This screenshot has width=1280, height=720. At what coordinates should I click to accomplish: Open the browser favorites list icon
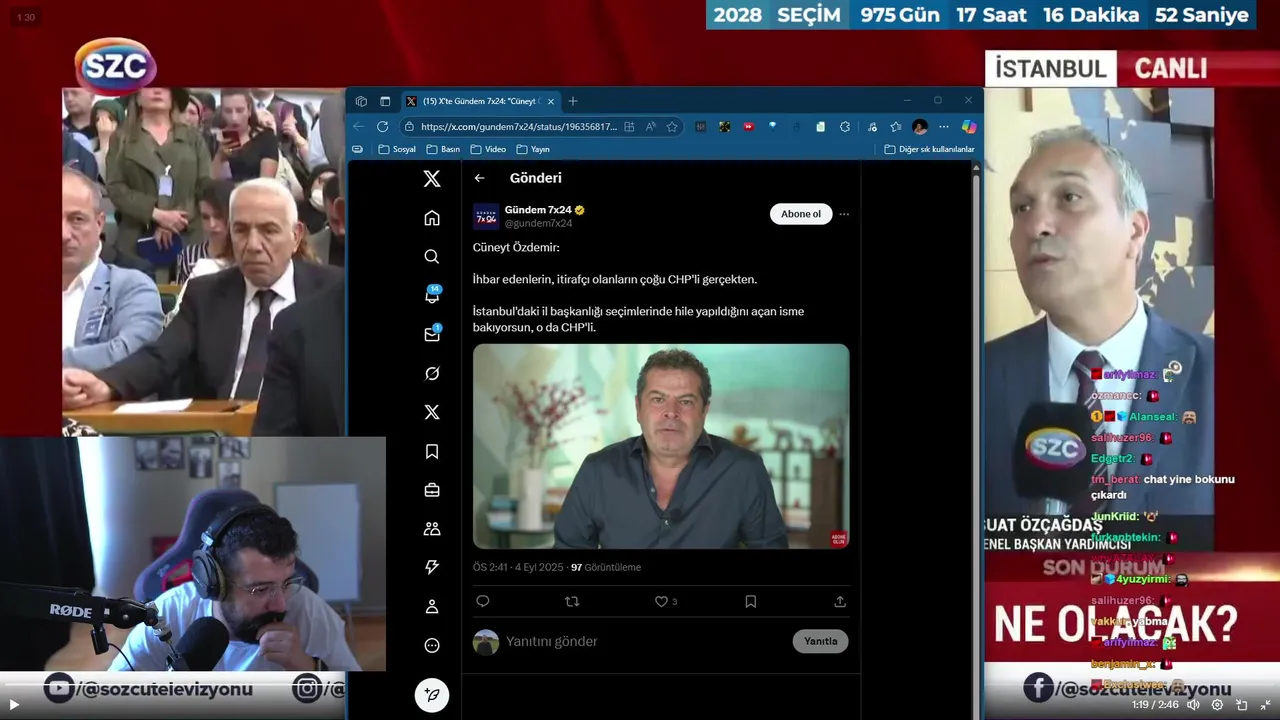[896, 127]
